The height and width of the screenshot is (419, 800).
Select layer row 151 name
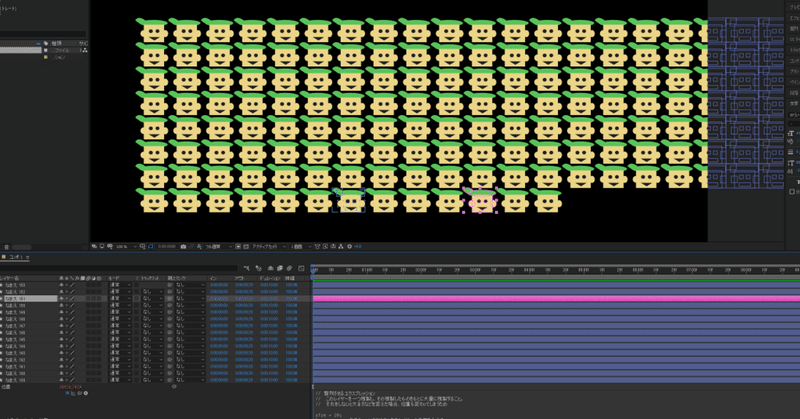(x=31, y=299)
